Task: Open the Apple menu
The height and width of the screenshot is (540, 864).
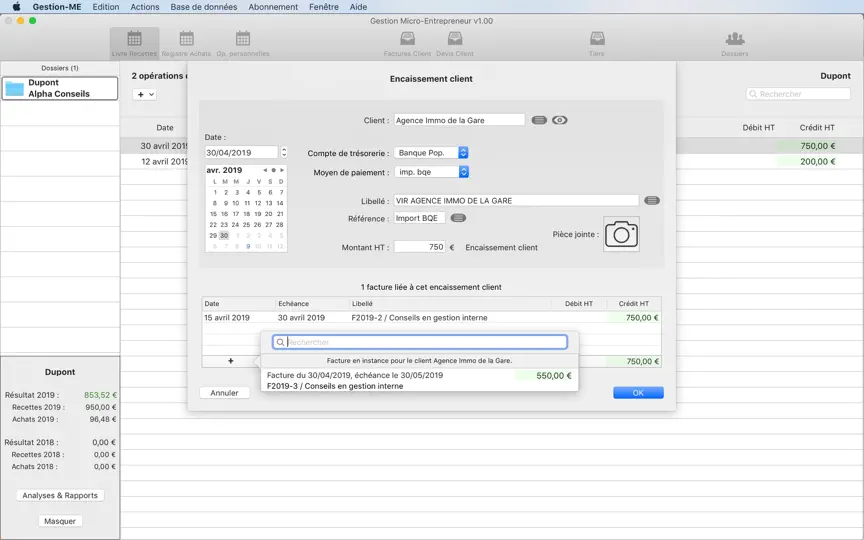Action: click(x=17, y=7)
